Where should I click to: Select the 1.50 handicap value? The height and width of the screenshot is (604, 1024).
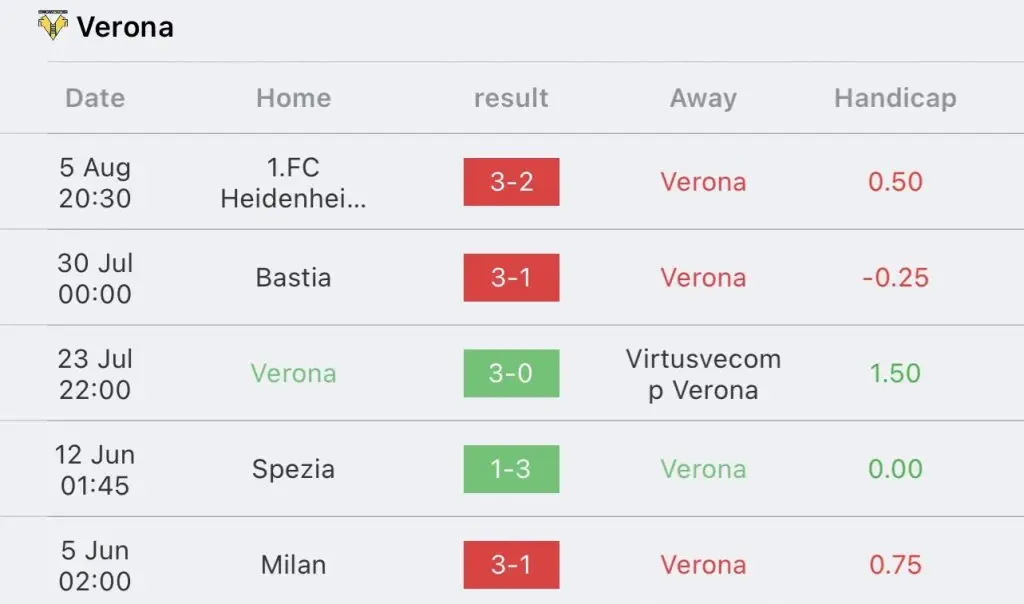click(x=895, y=374)
